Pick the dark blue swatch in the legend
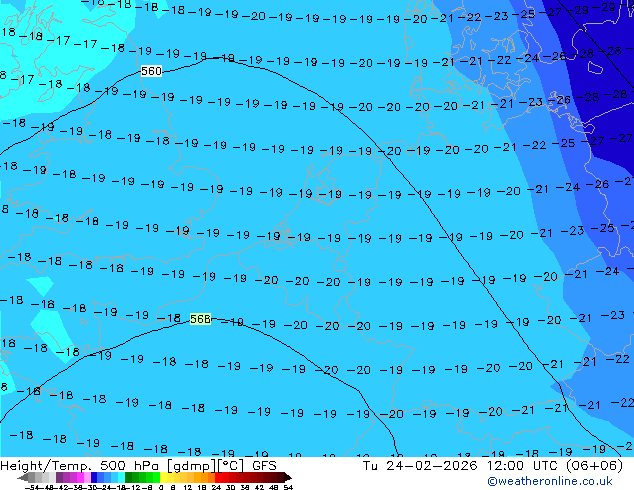 coord(94,477)
